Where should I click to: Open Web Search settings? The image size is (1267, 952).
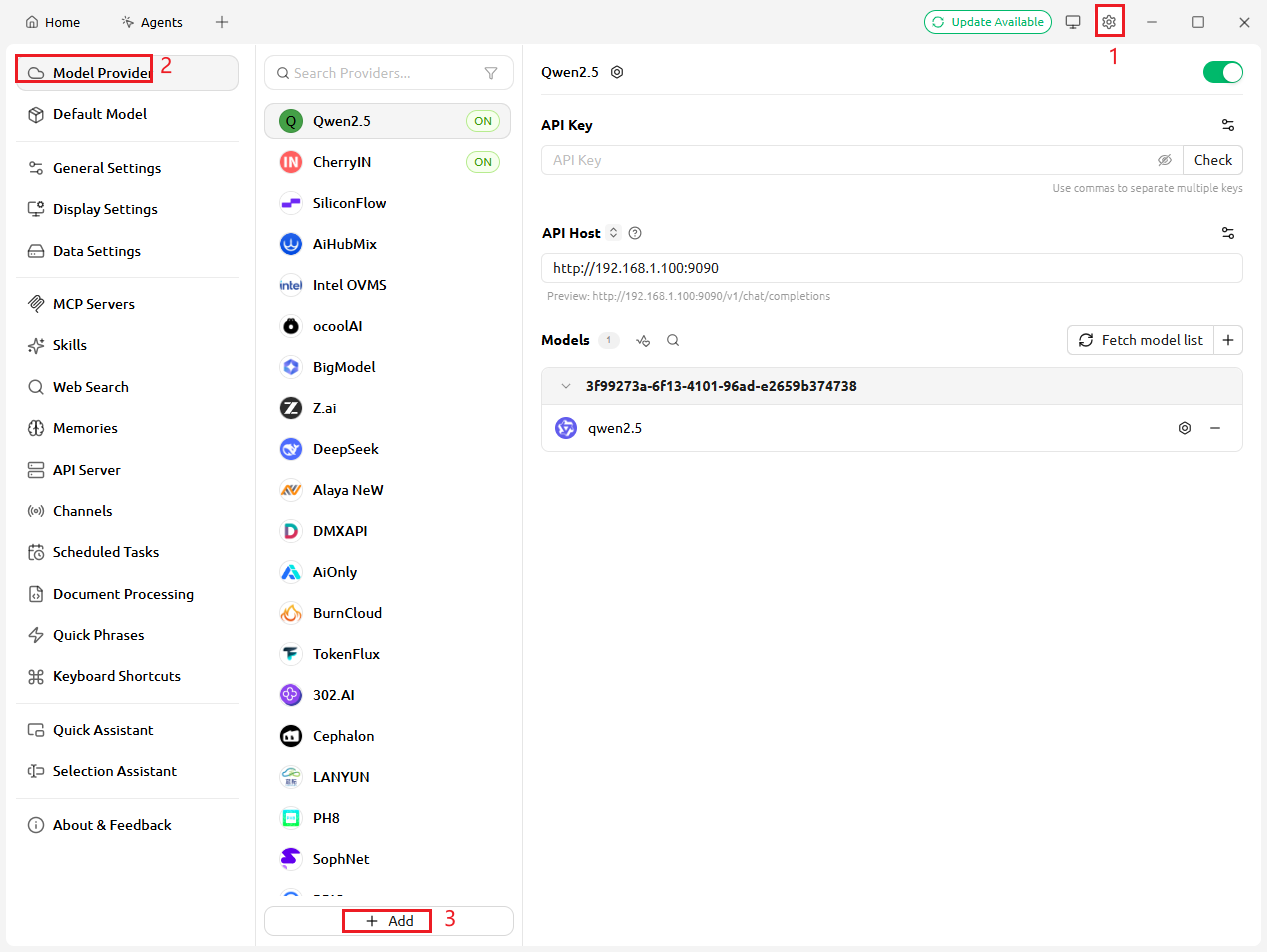[x=128, y=387]
